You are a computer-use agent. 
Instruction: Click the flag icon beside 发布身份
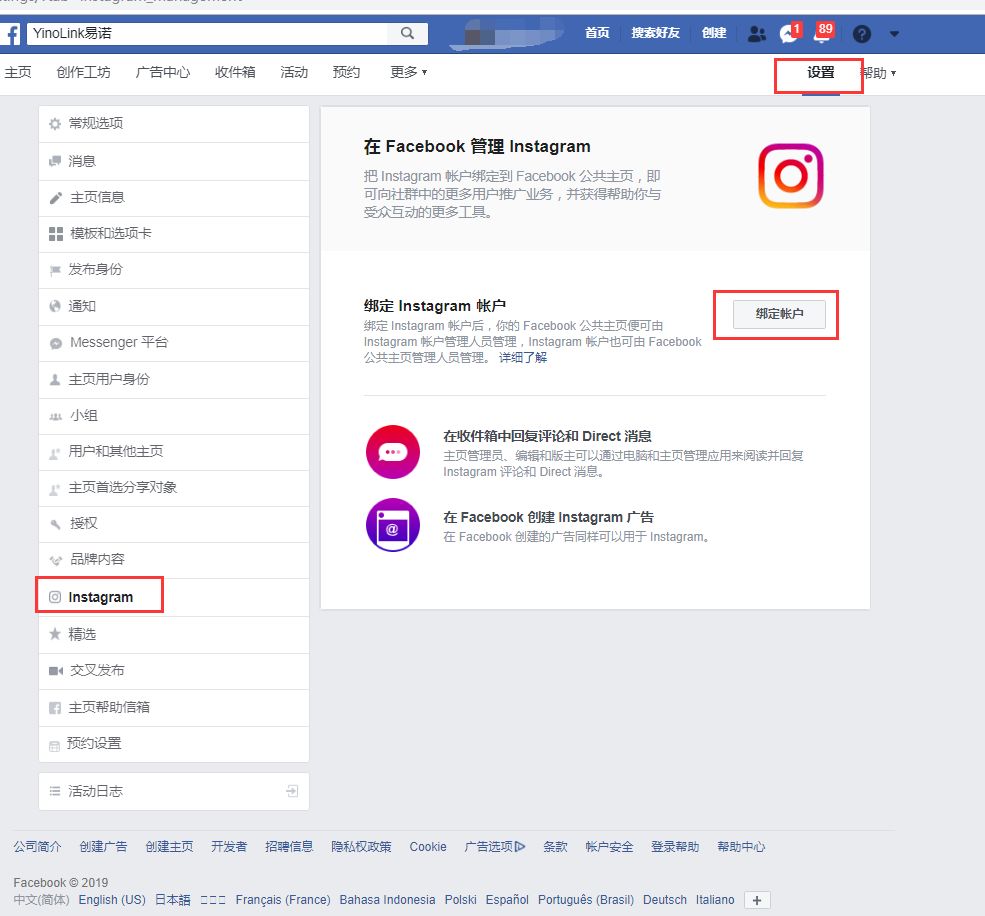point(55,270)
